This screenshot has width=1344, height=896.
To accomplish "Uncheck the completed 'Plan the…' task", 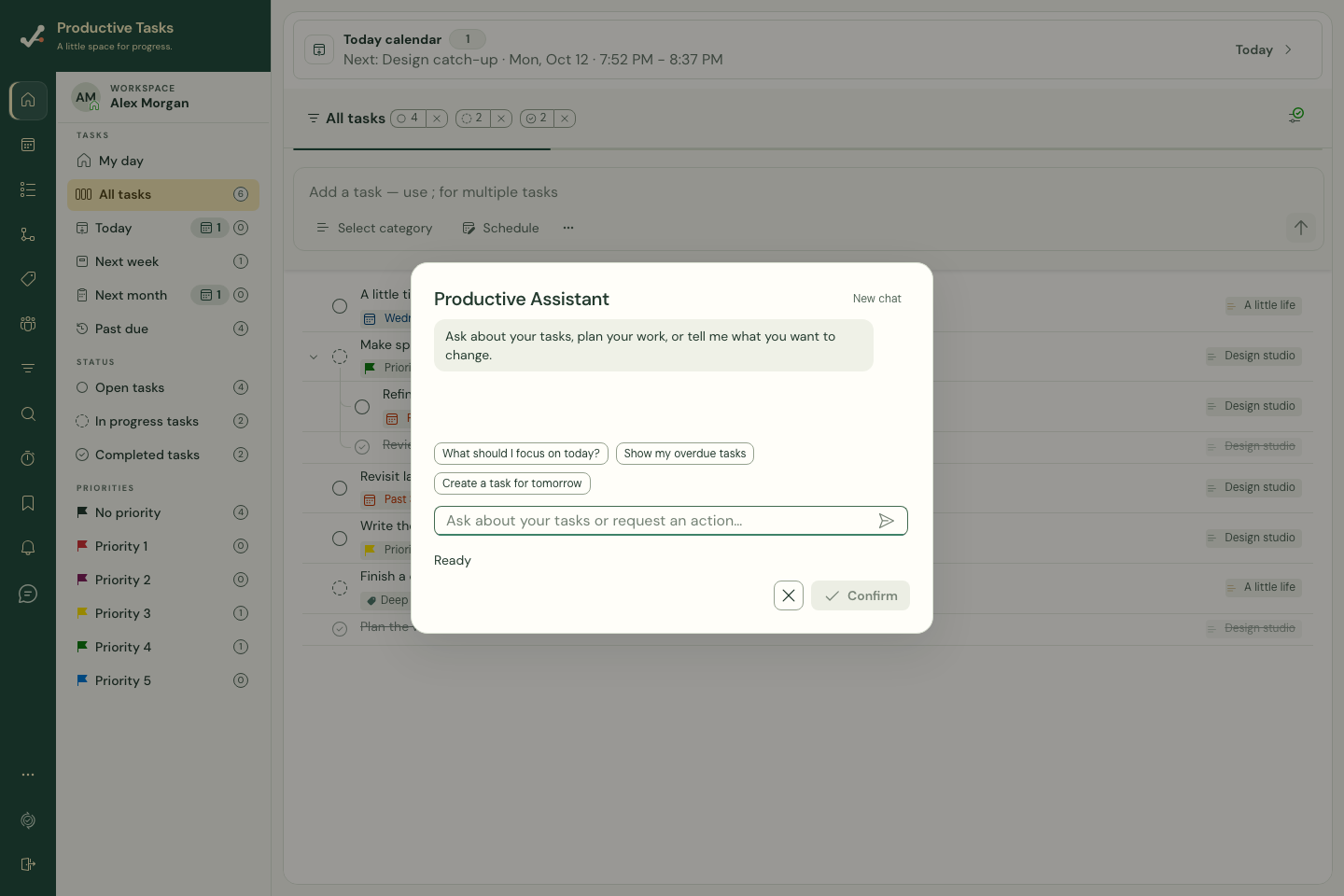I will [x=340, y=628].
